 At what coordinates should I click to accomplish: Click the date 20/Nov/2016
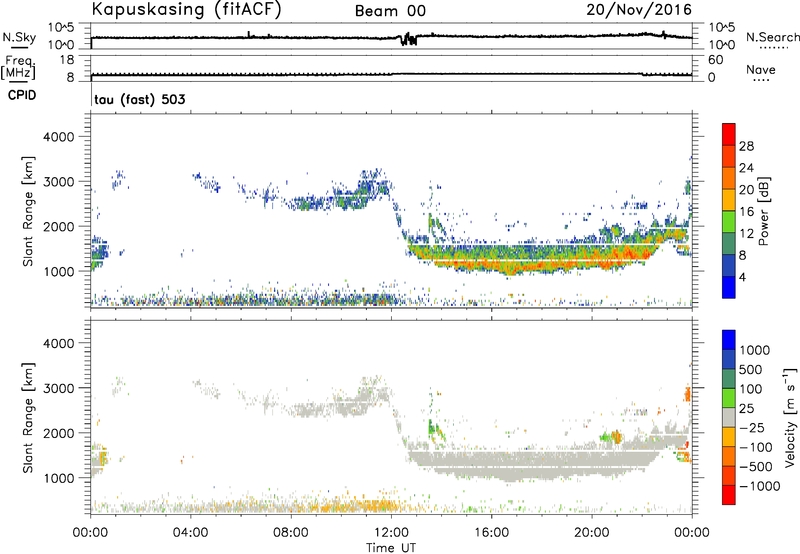(639, 10)
